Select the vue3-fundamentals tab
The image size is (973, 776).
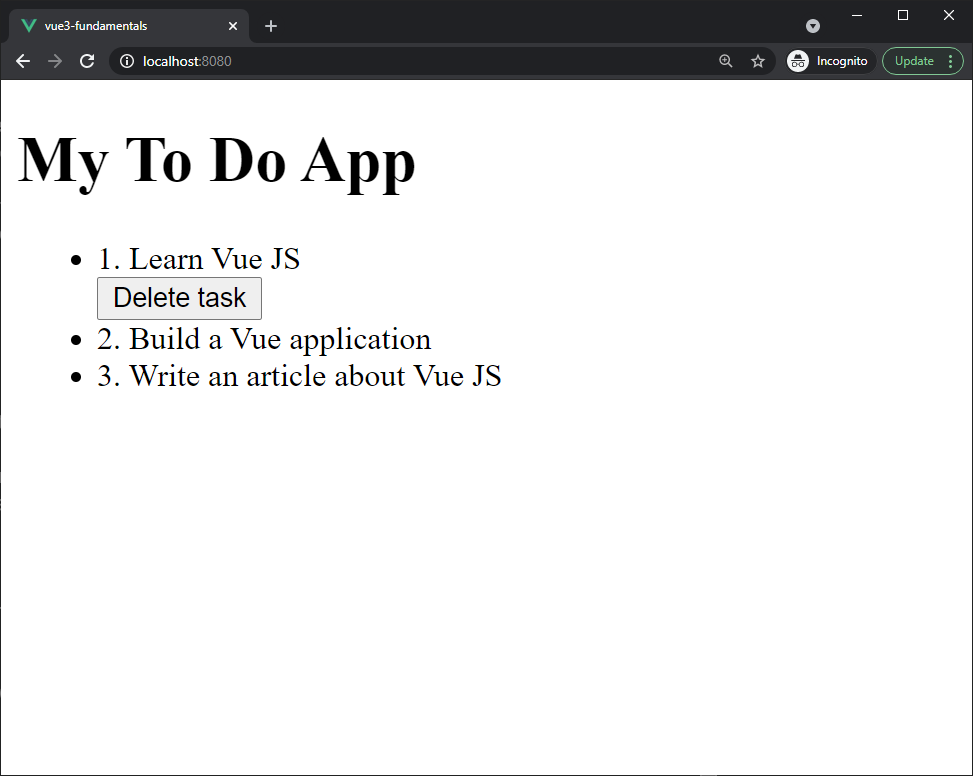coord(120,26)
